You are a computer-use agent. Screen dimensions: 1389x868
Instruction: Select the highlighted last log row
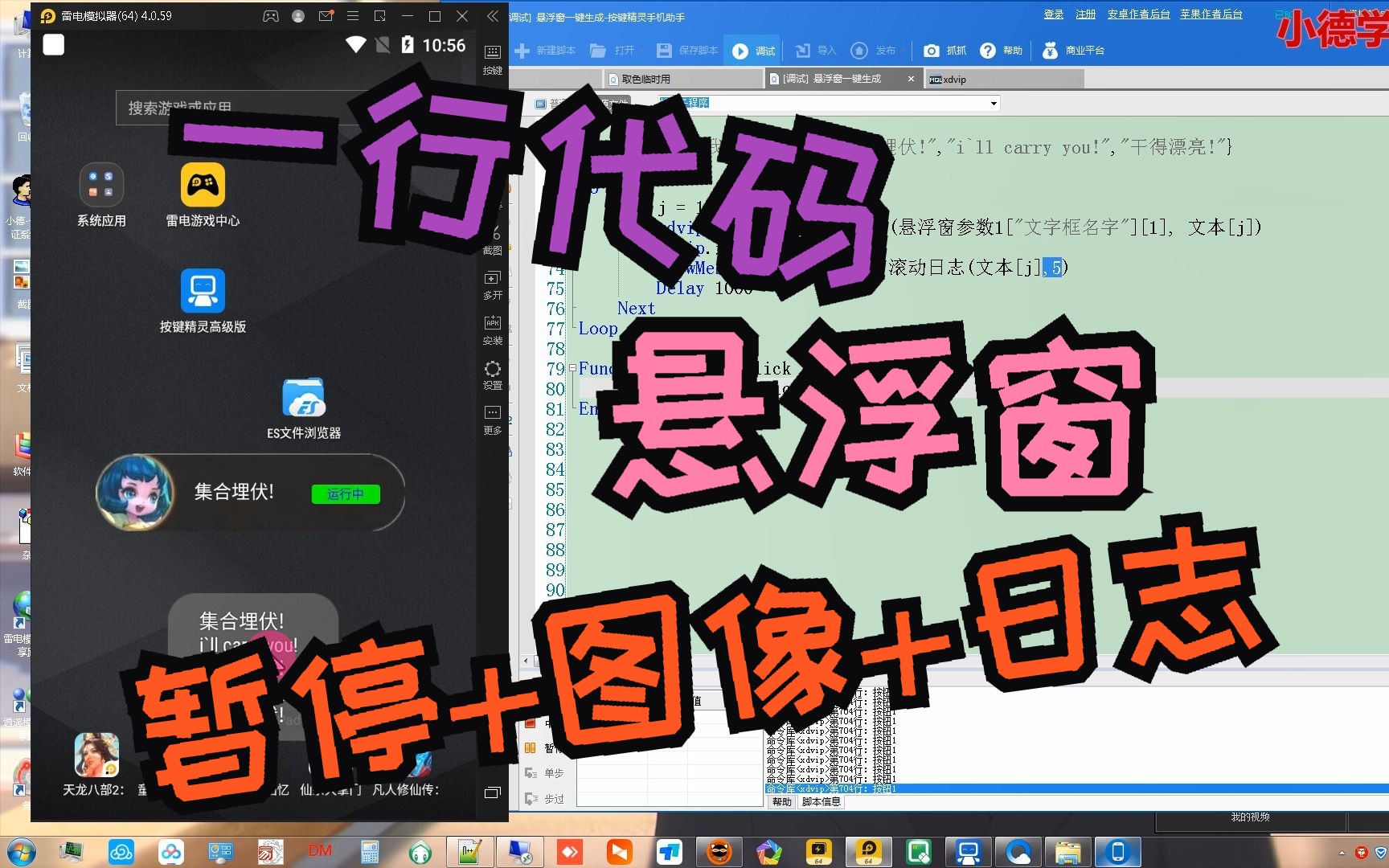[x=1076, y=789]
